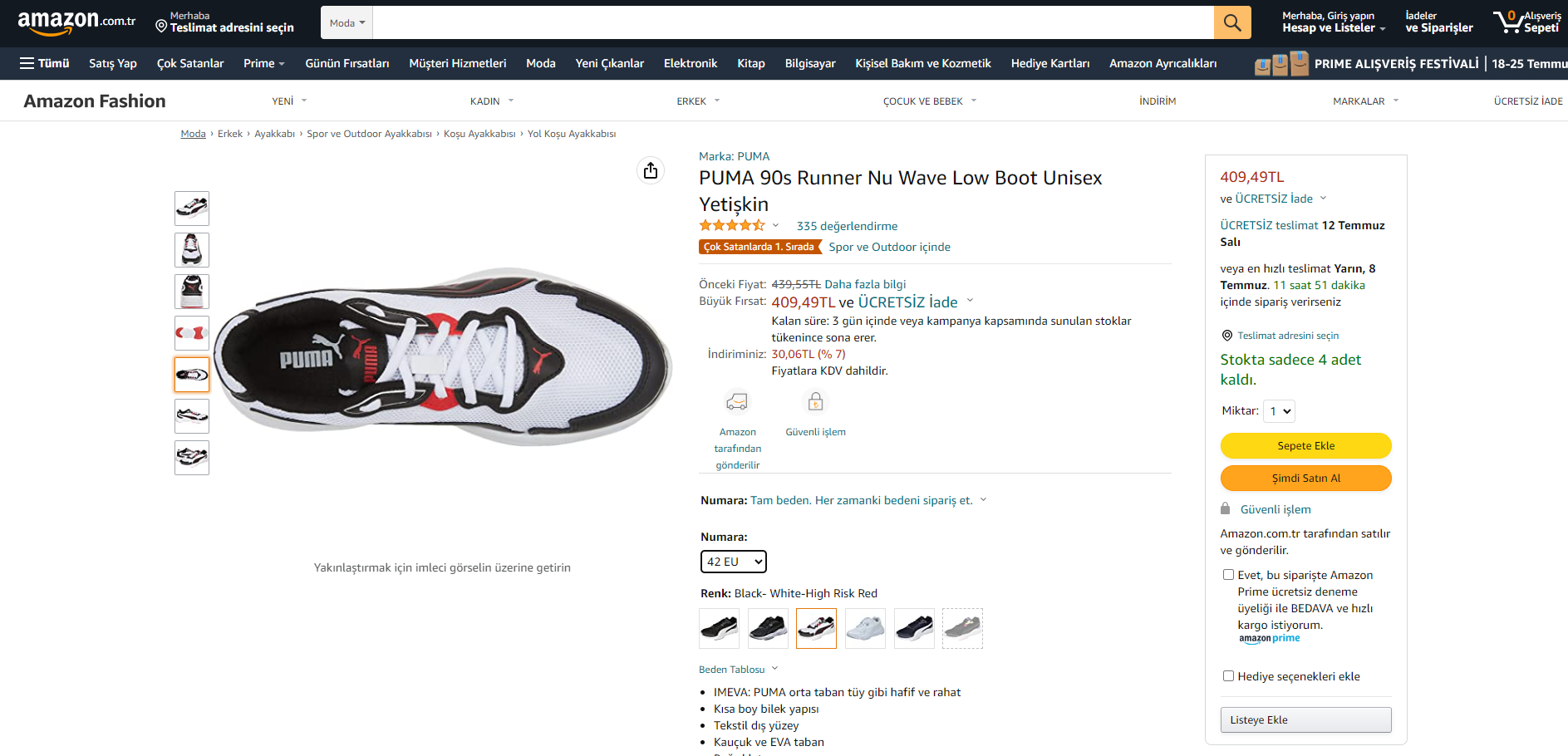Image resolution: width=1568 pixels, height=756 pixels.
Task: Click the delivery location pin icon
Action: coord(161,27)
